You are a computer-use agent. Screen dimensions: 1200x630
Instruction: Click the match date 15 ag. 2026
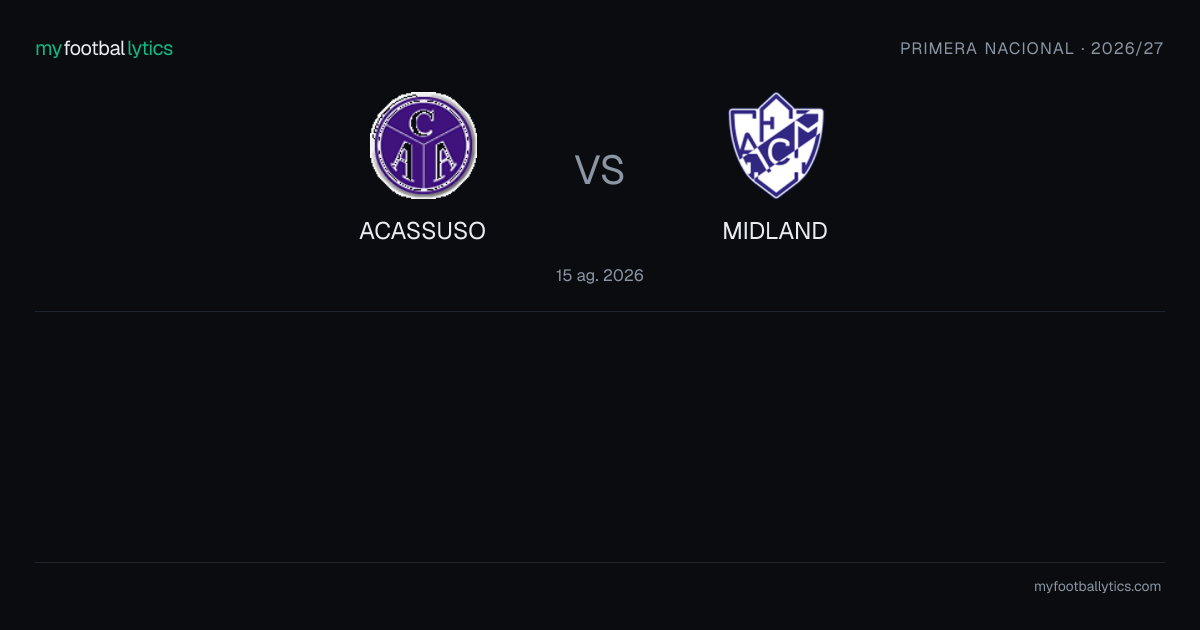(600, 275)
